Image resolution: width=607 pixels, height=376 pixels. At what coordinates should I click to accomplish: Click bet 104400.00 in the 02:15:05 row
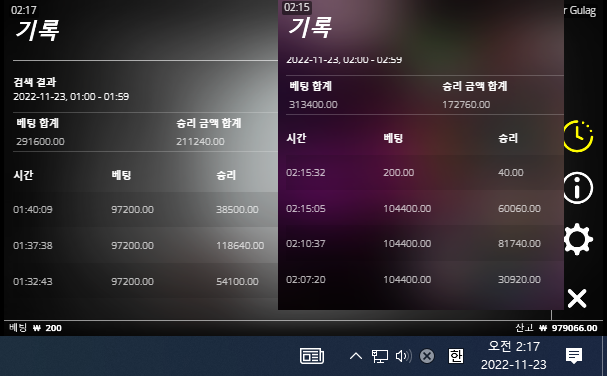(x=407, y=208)
